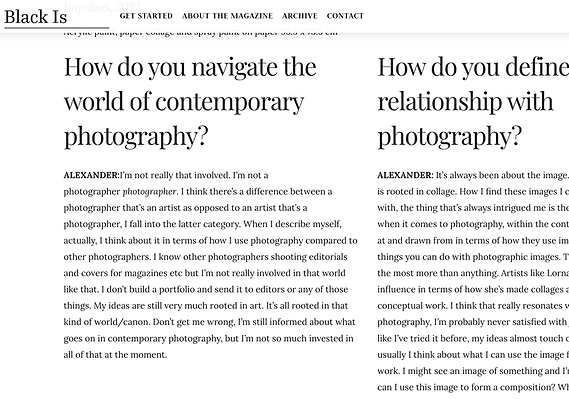Click the word contemporary in the heading
Viewport: 569px width, 399px height.
click(x=230, y=102)
